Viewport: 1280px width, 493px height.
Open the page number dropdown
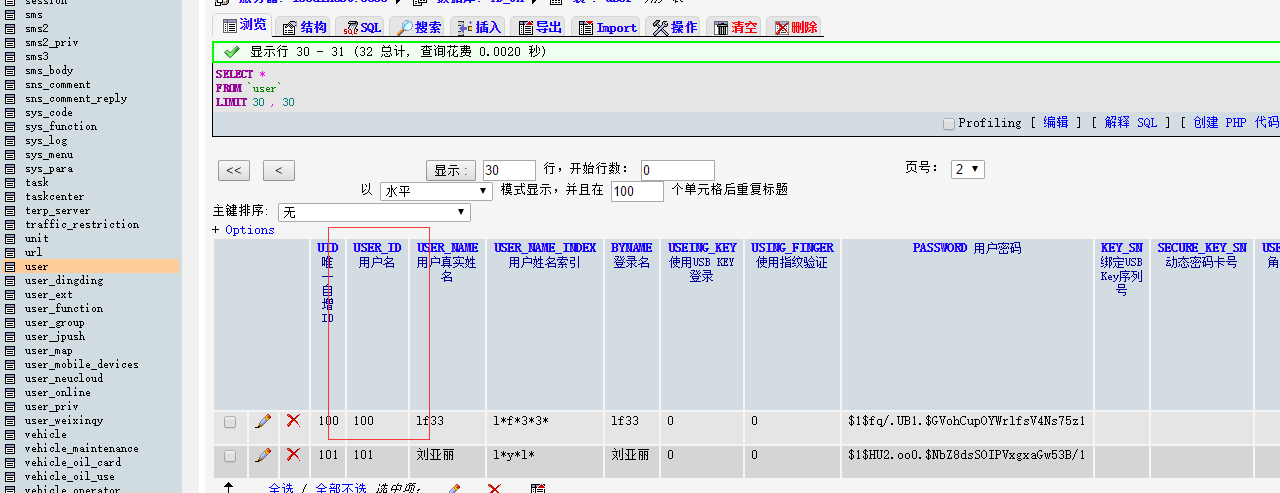pos(968,169)
